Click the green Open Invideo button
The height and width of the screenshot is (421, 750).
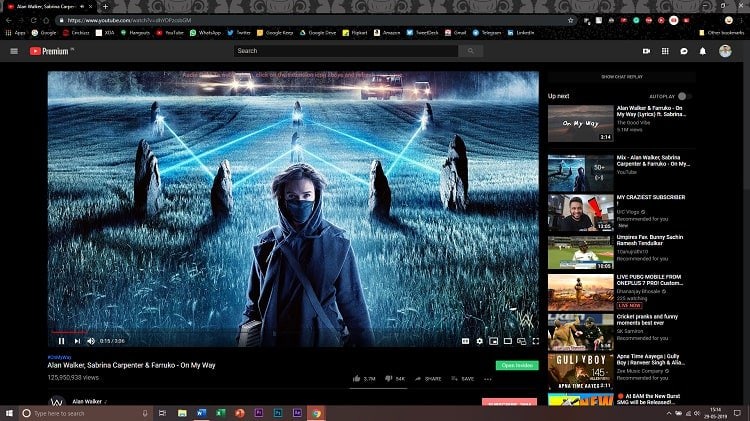(517, 366)
